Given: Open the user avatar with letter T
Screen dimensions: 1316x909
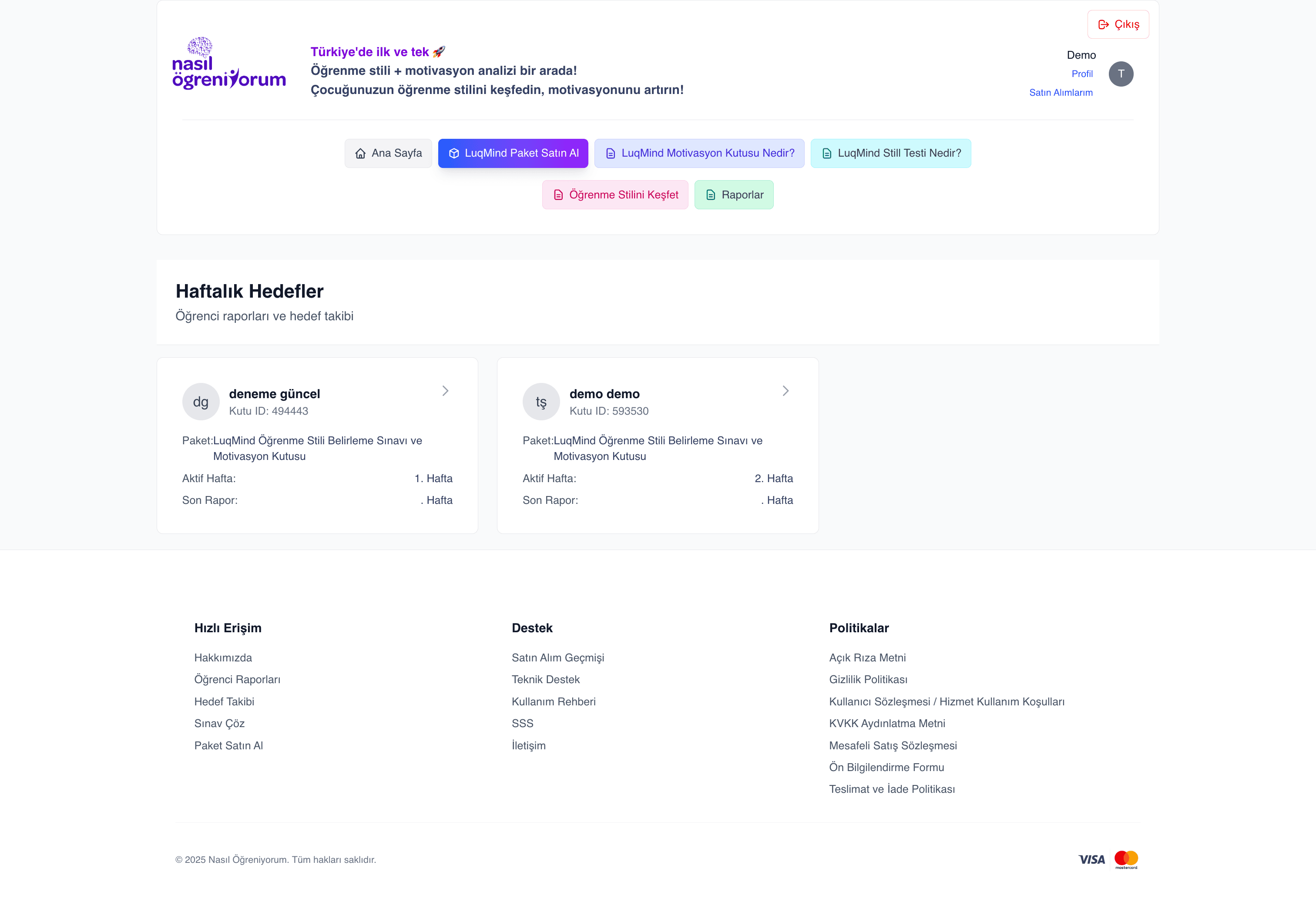Looking at the screenshot, I should 1121,74.
